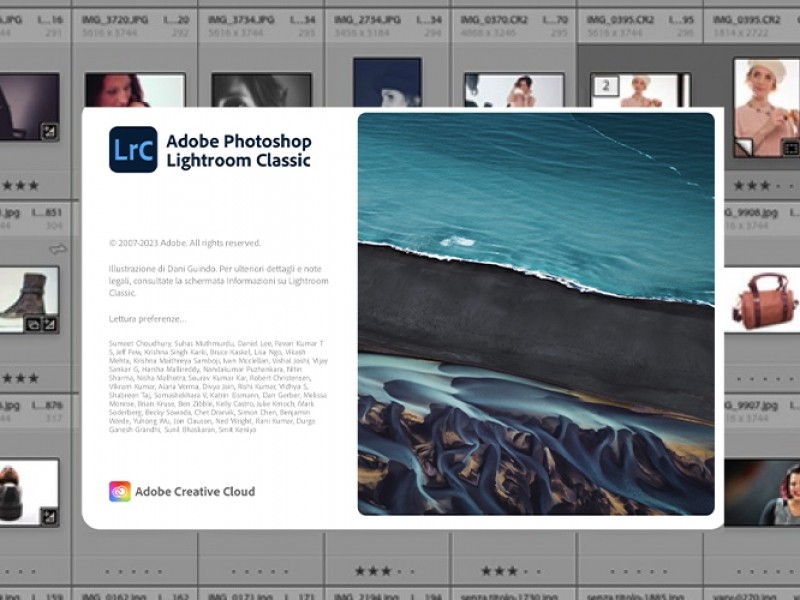Select the red-haired woman thumbnail at bottom right

[762, 492]
